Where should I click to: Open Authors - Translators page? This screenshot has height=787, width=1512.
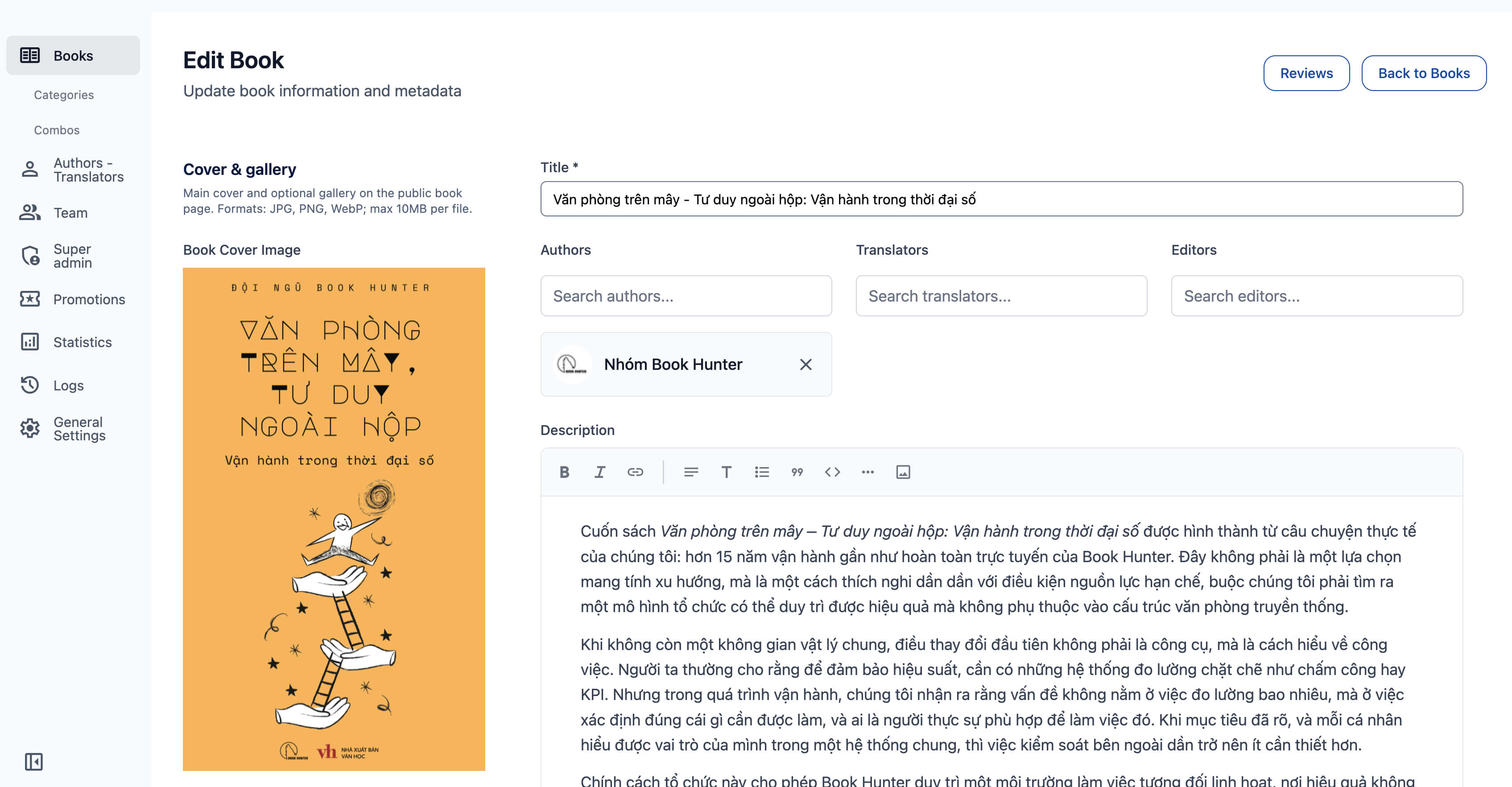click(88, 170)
